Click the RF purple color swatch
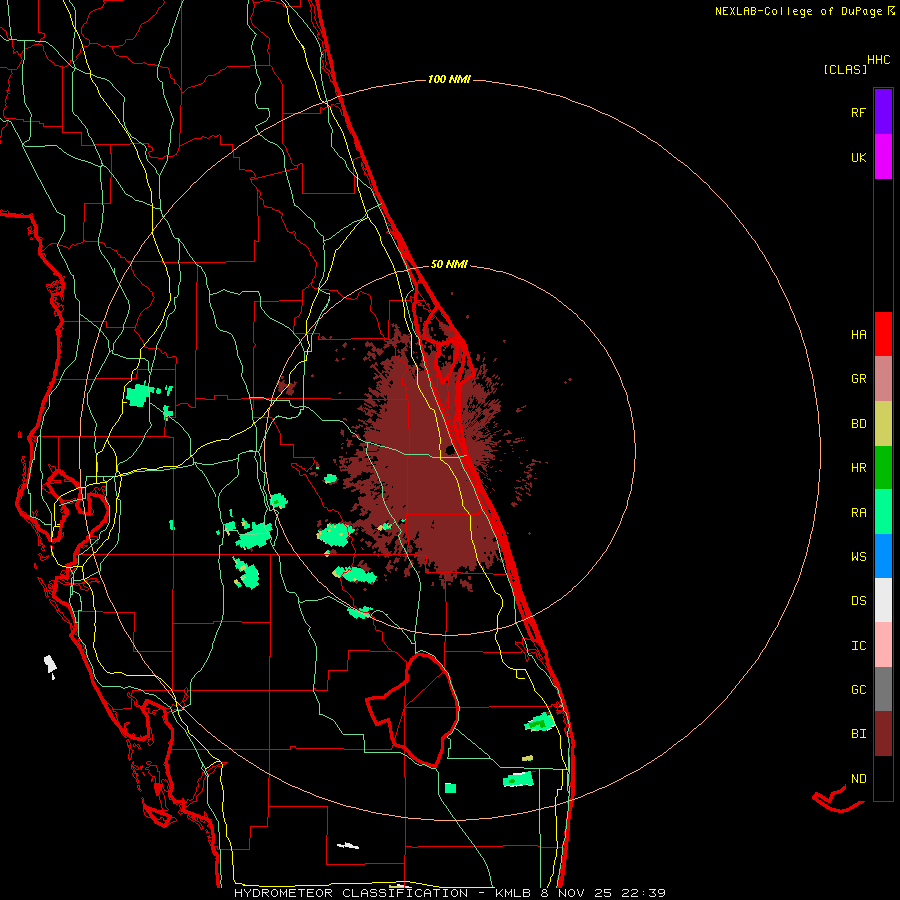 [x=883, y=112]
